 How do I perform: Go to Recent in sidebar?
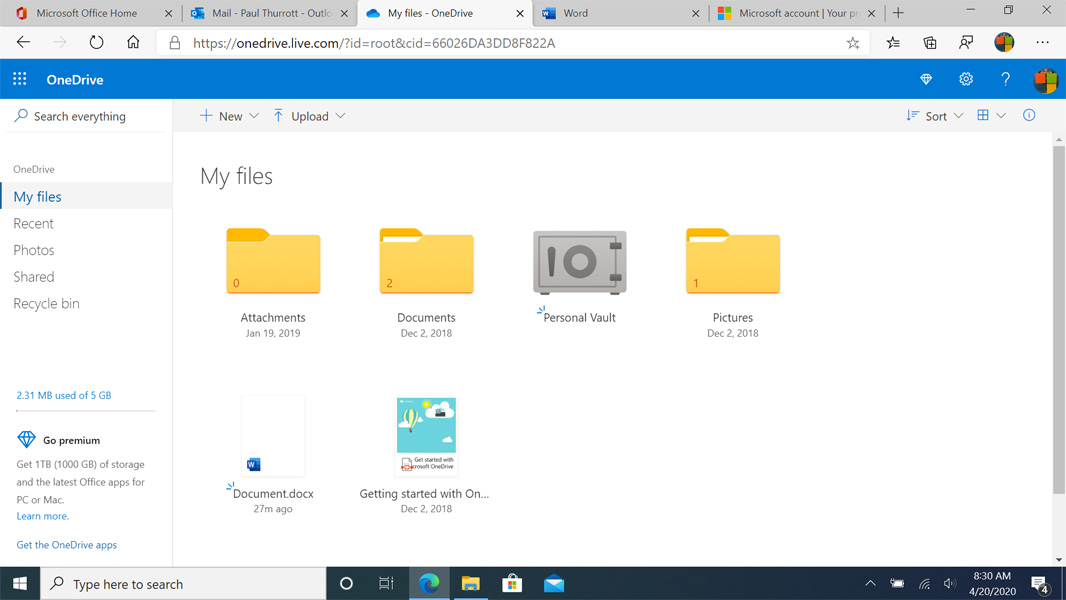click(33, 223)
